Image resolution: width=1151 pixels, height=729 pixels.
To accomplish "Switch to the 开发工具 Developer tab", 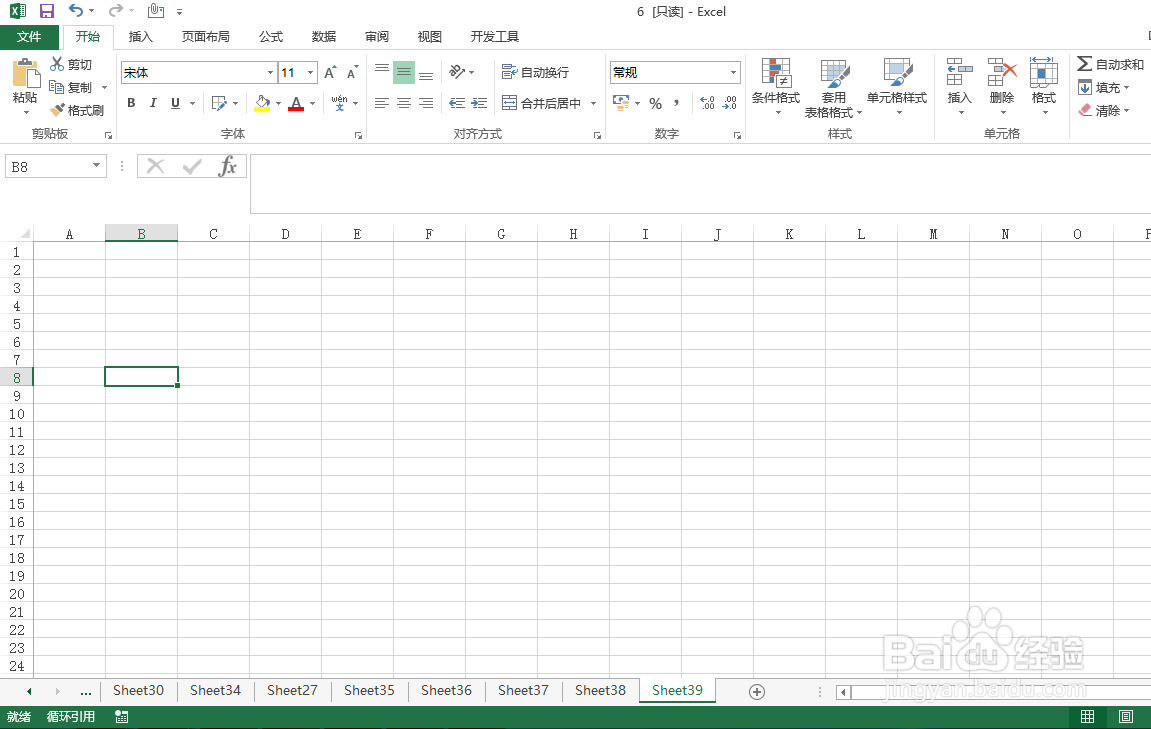I will [495, 37].
